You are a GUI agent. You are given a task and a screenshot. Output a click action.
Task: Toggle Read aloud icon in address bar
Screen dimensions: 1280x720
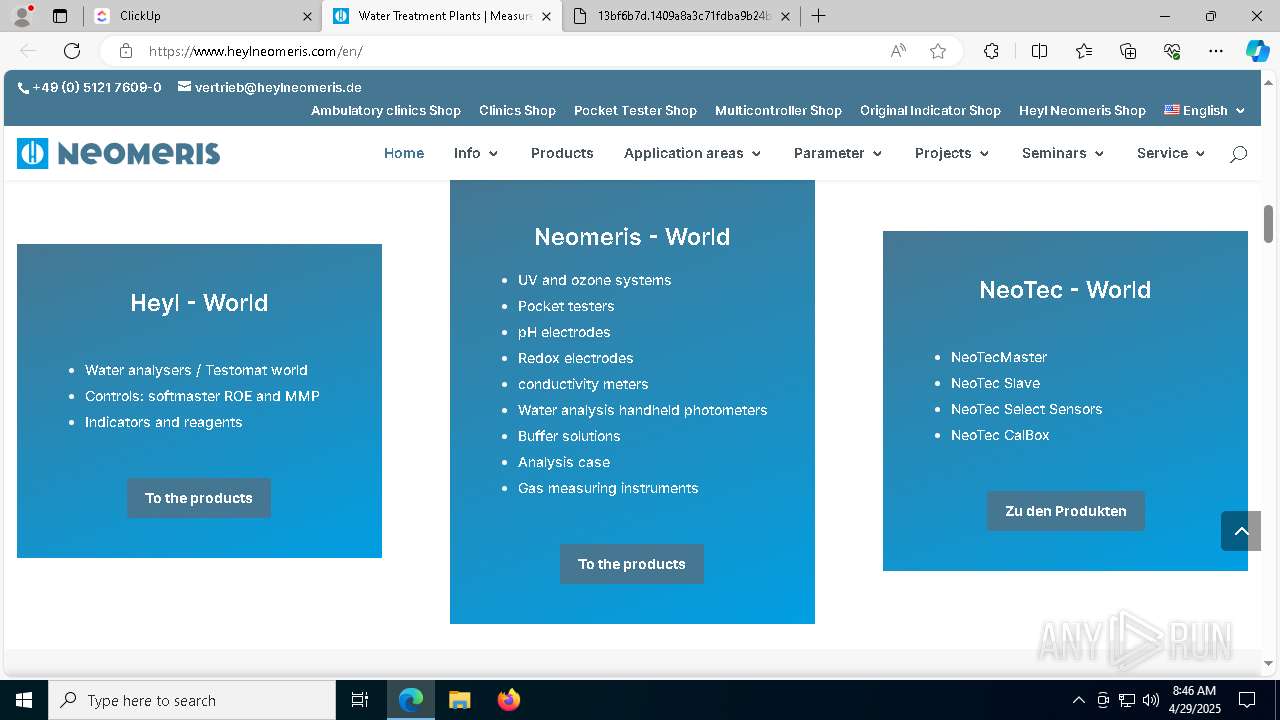tap(898, 51)
